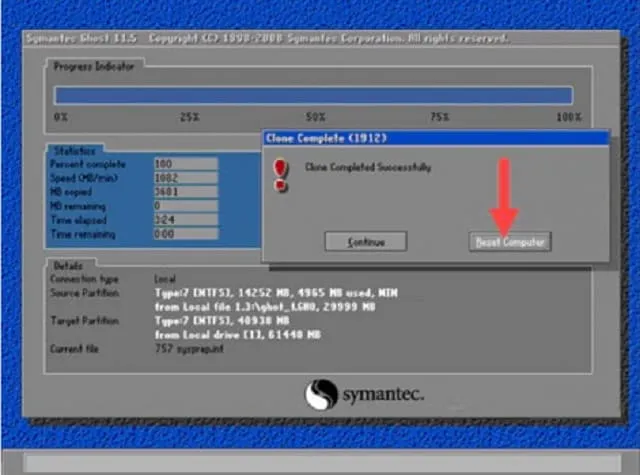Click the Reset Computer button
Screen dimensions: 640x475
[x=510, y=242]
